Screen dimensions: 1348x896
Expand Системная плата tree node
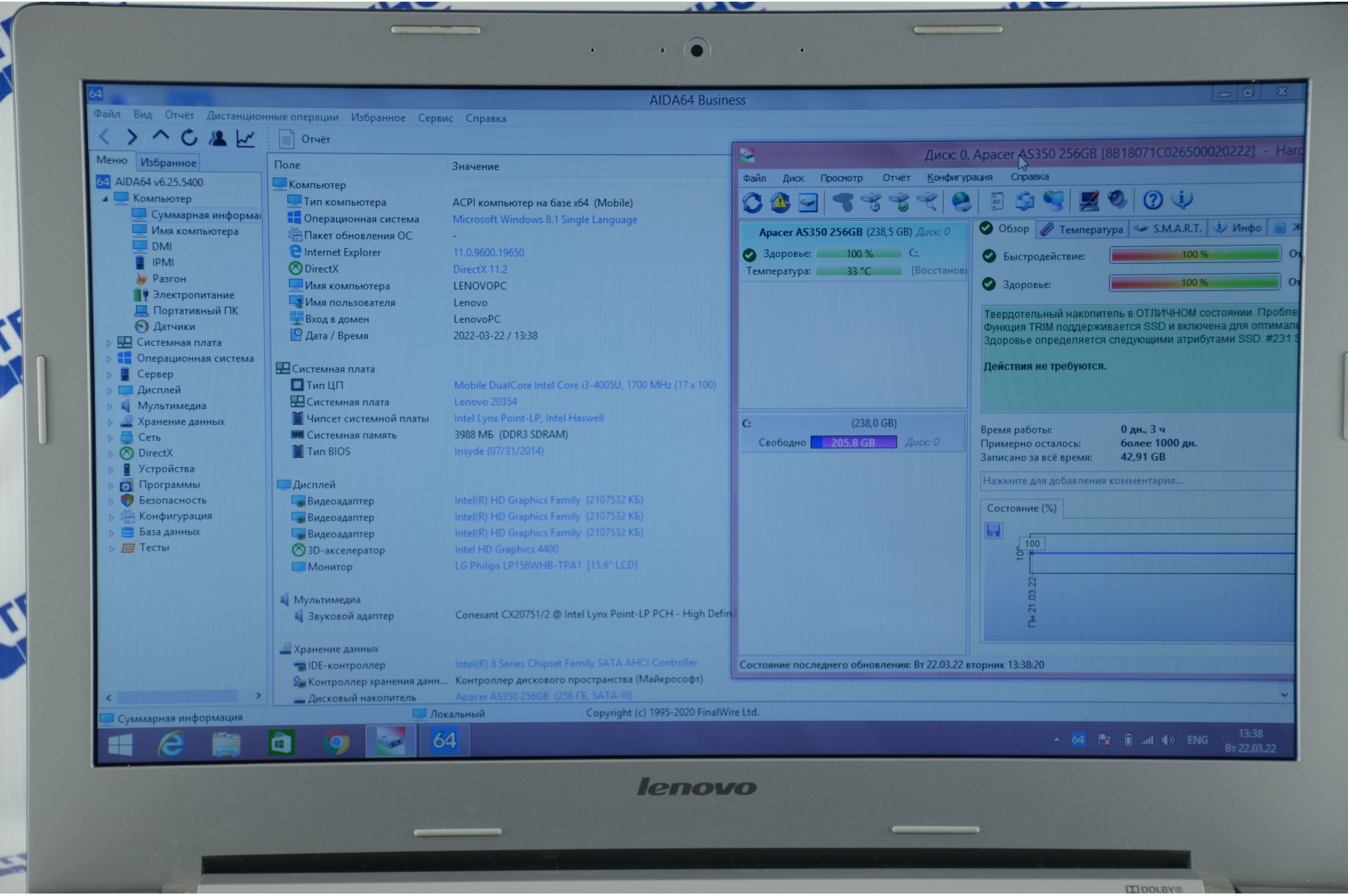pos(109,343)
